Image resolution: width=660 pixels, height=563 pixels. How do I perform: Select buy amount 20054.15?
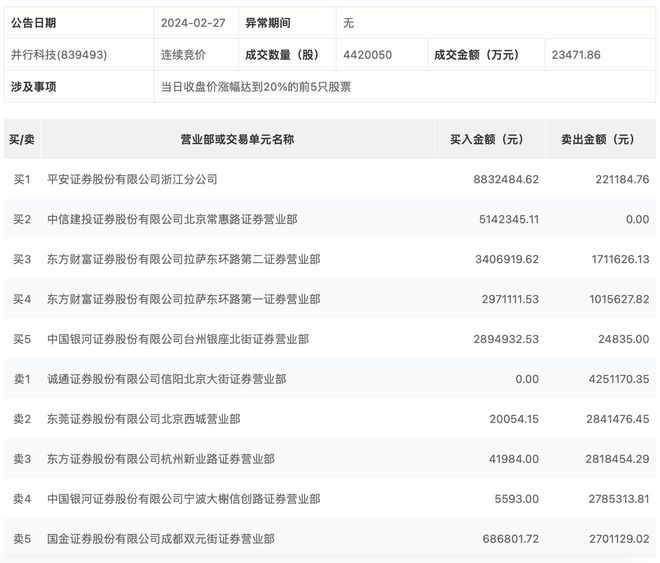coord(514,419)
